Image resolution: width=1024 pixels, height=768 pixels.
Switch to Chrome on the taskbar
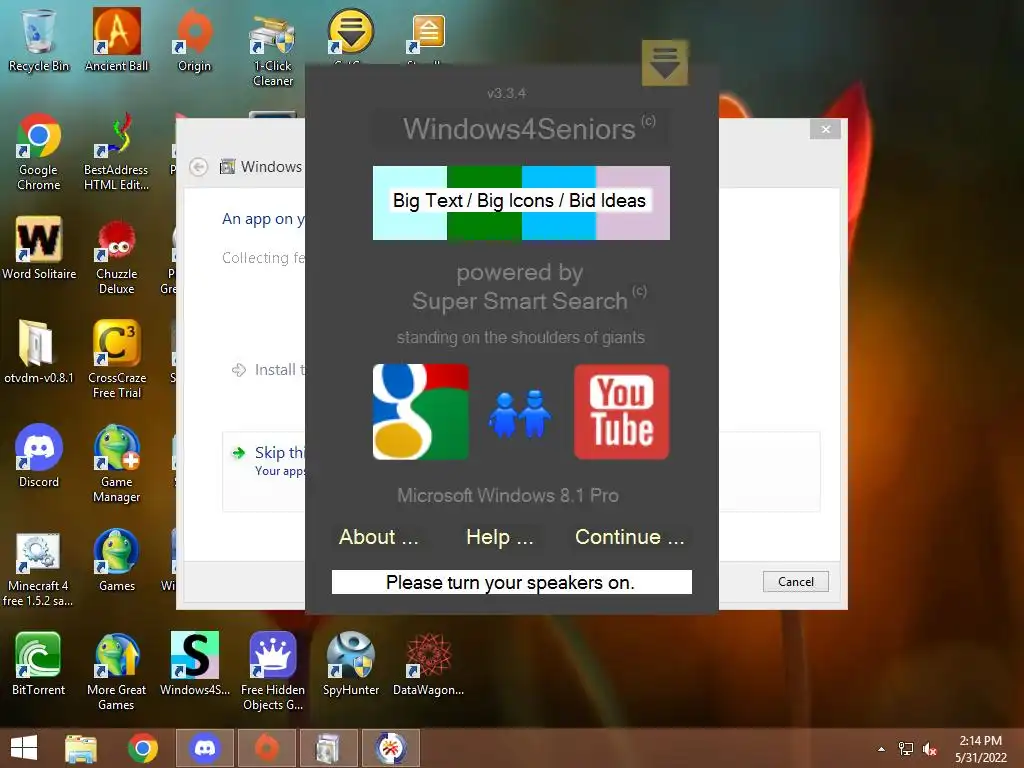tap(142, 748)
